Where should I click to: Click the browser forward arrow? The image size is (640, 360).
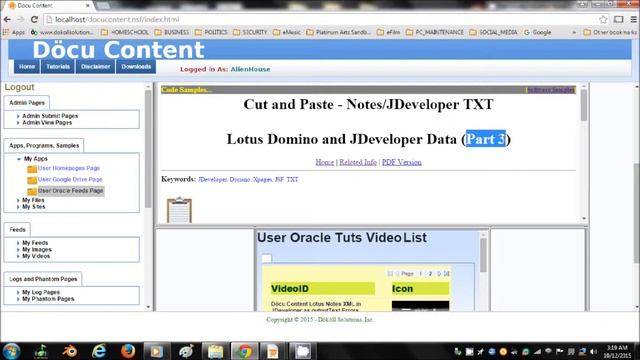(x=20, y=19)
